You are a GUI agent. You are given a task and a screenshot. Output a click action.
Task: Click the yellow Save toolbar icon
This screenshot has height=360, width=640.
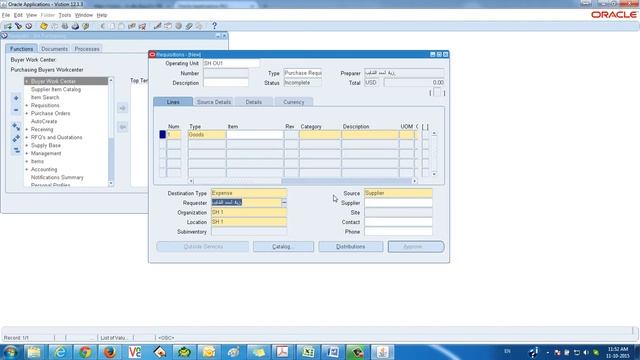click(44, 26)
